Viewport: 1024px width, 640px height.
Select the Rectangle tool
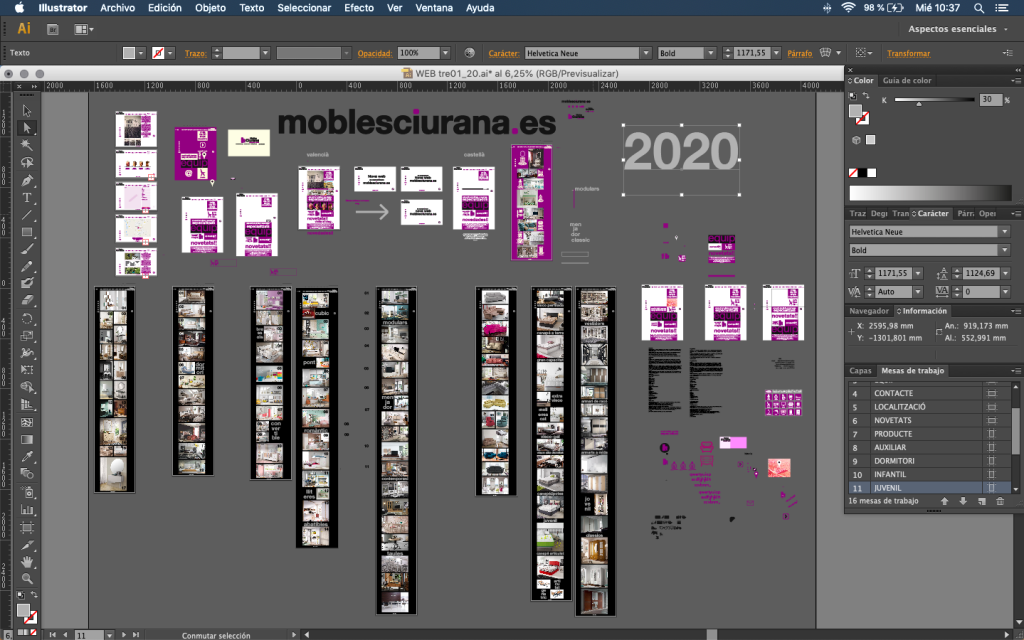coord(27,232)
